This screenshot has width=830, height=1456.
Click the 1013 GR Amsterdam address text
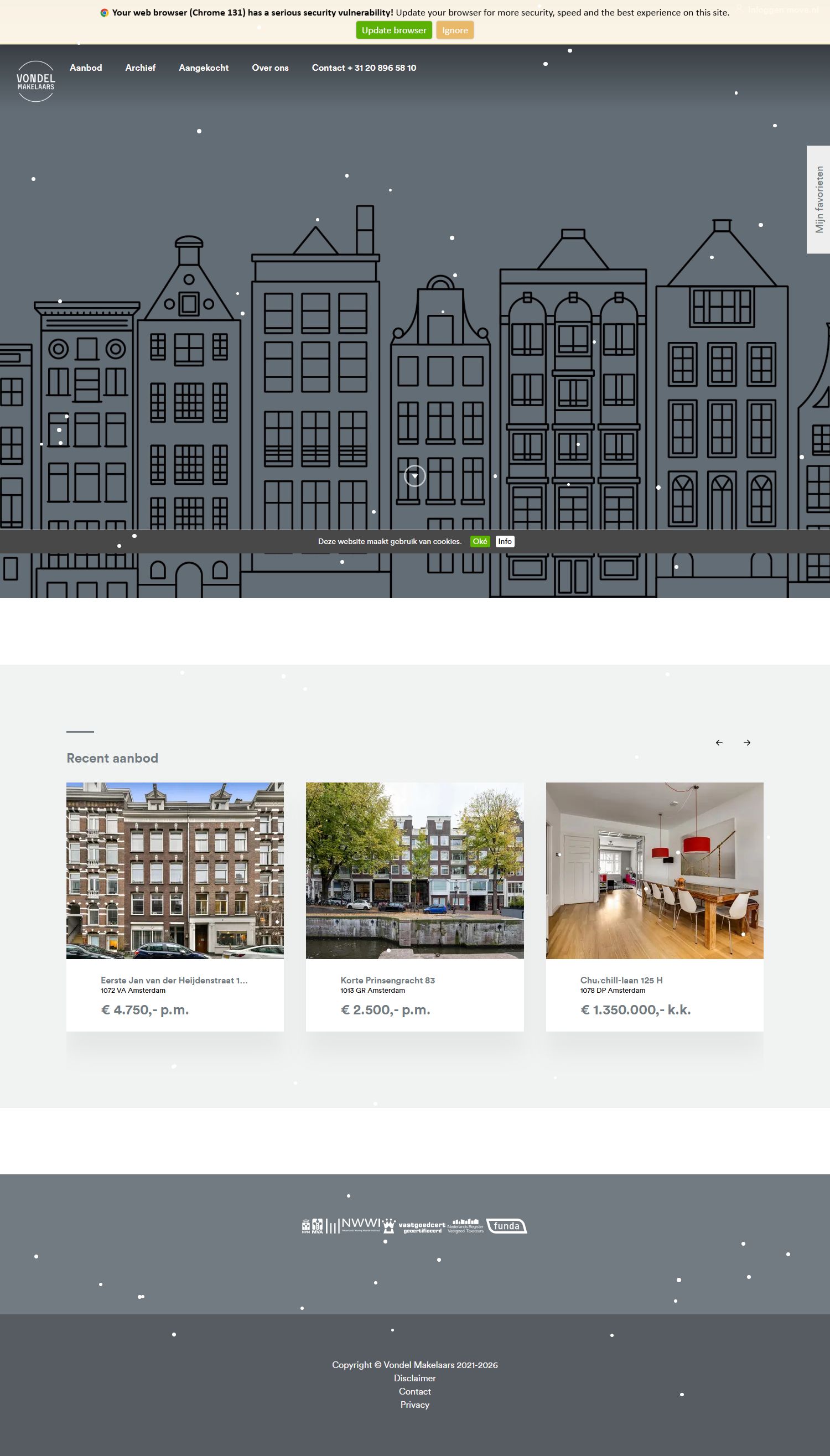coord(373,991)
